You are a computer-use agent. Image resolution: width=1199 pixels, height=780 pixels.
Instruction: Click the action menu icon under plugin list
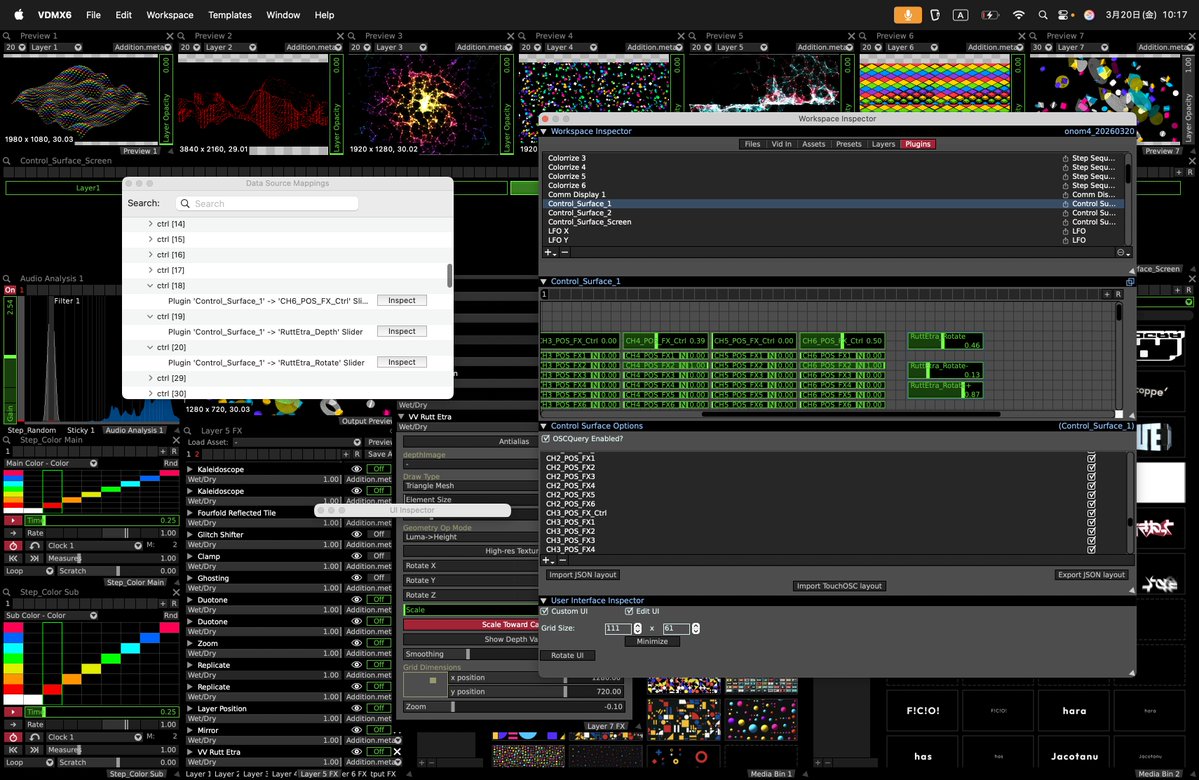(1123, 252)
